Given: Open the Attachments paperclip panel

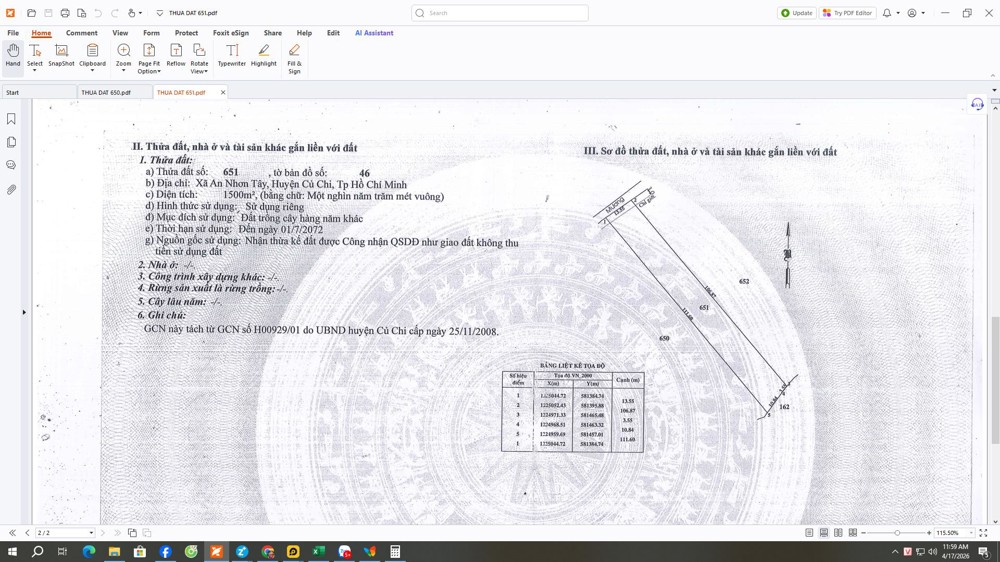Looking at the screenshot, I should point(12,189).
